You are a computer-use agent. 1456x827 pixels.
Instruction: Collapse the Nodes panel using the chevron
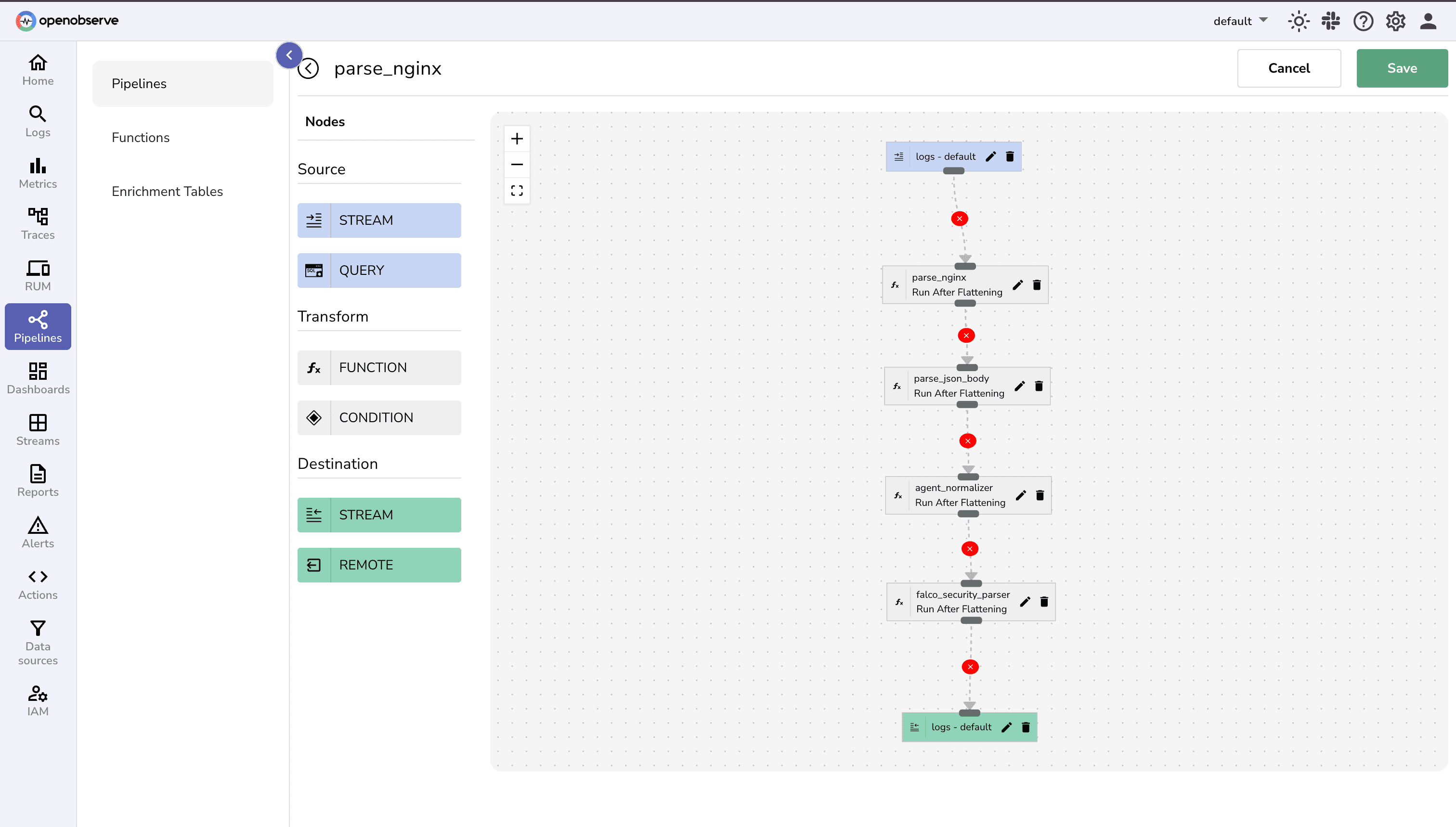(x=289, y=54)
